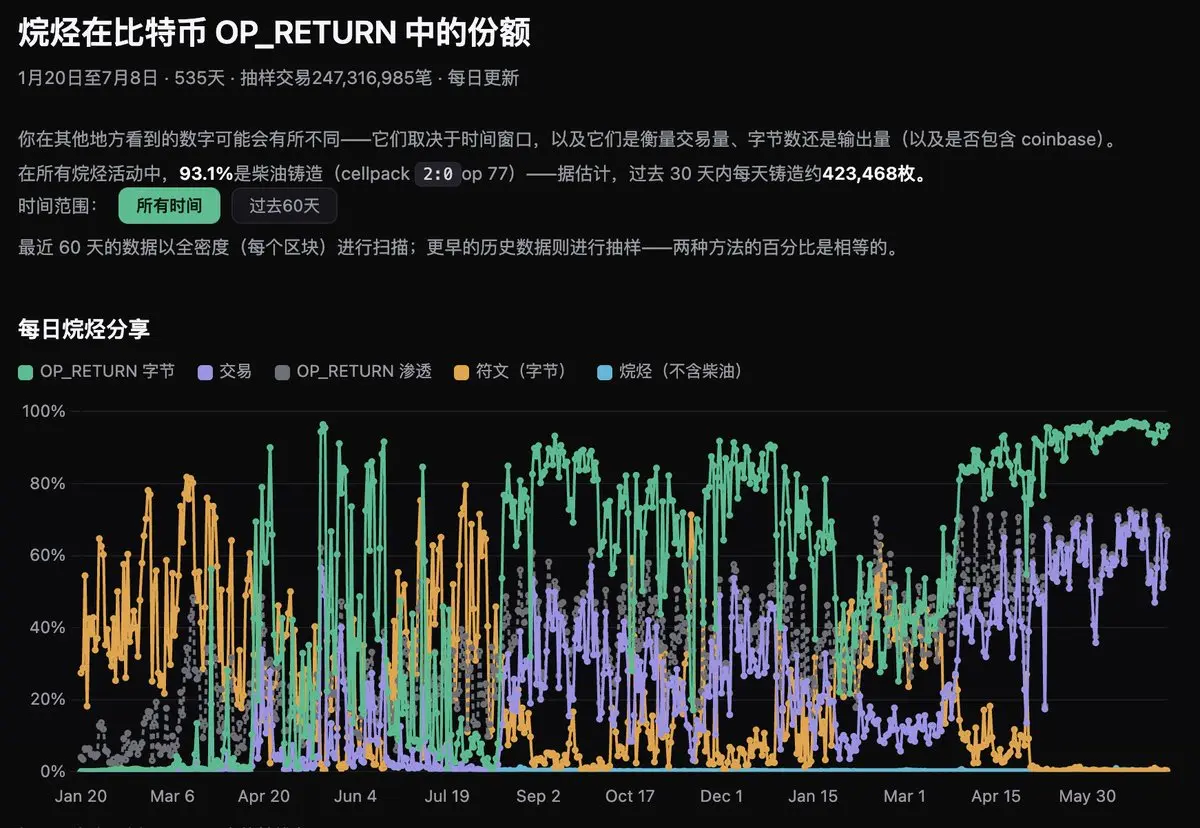Click the Jan 15 x-axis label
This screenshot has height=828, width=1200.
pyautogui.click(x=813, y=796)
